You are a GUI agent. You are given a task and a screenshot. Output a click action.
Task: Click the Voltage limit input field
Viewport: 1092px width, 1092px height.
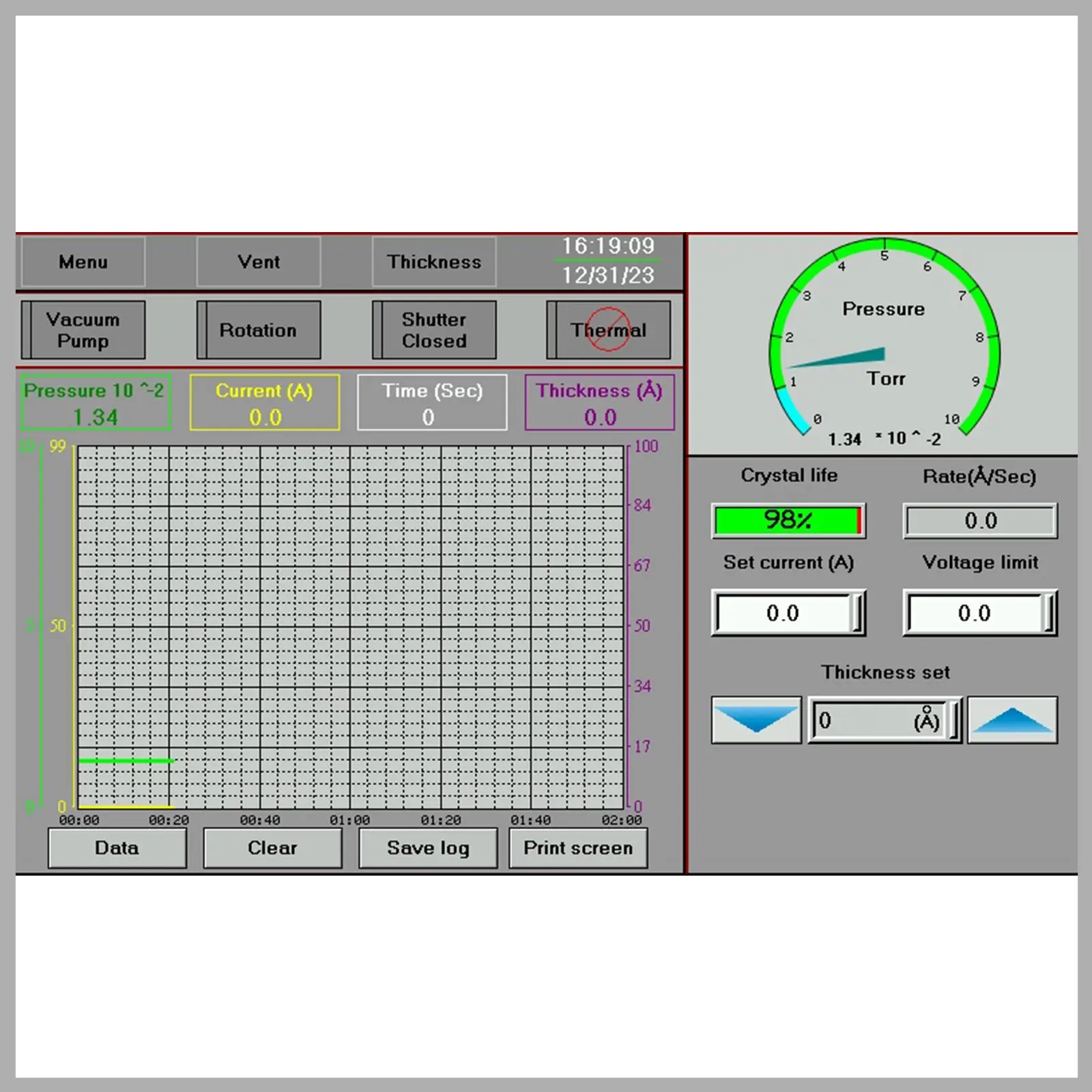click(981, 613)
